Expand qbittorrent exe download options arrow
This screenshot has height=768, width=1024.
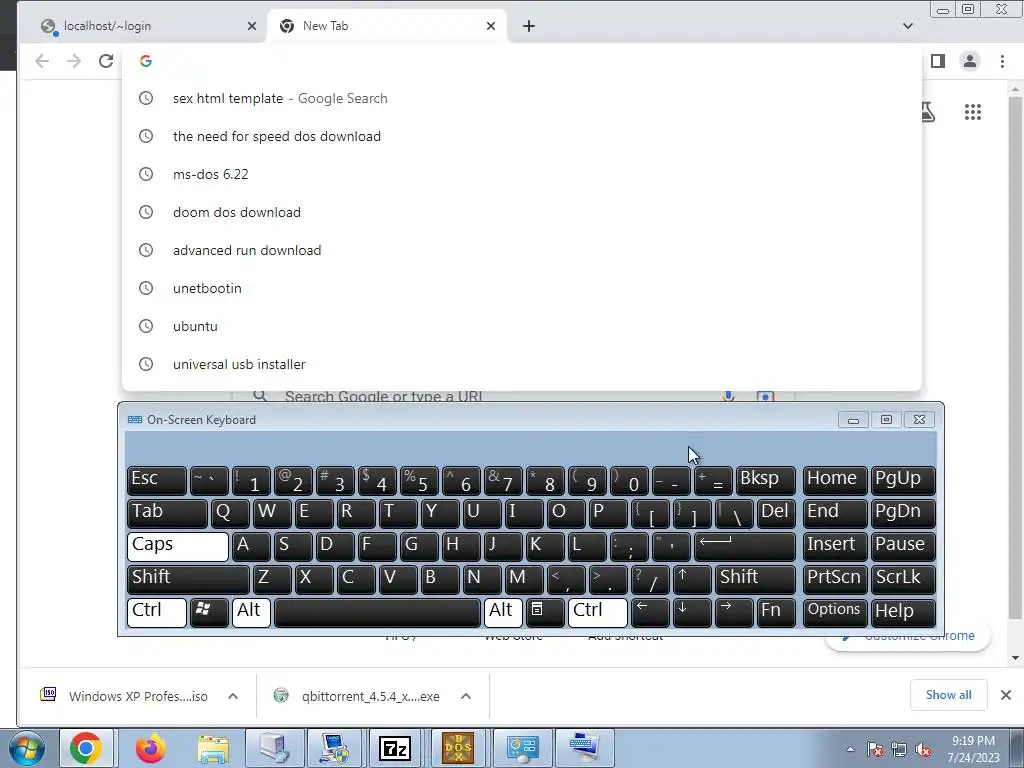[x=466, y=696]
